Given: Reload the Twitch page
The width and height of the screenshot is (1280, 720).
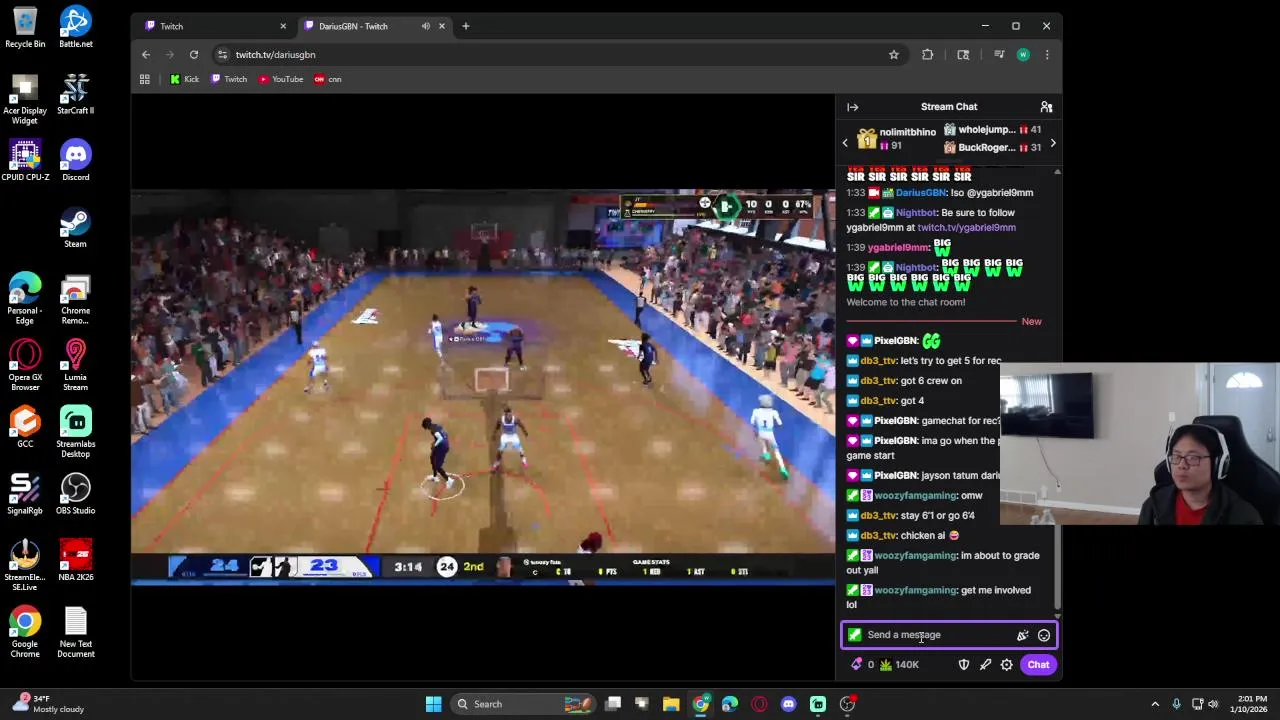Looking at the screenshot, I should (x=194, y=55).
